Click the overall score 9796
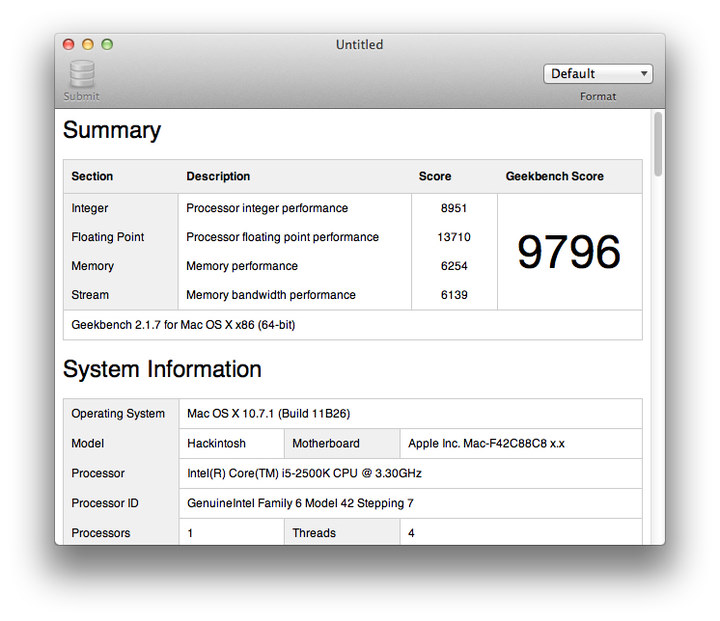The height and width of the screenshot is (621, 720). click(x=569, y=252)
